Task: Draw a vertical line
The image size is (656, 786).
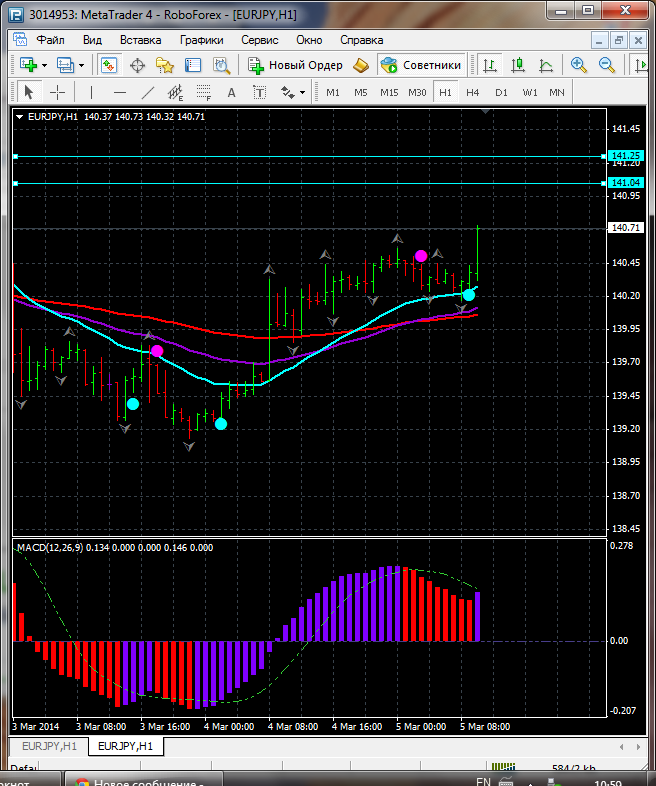Action: 91,92
